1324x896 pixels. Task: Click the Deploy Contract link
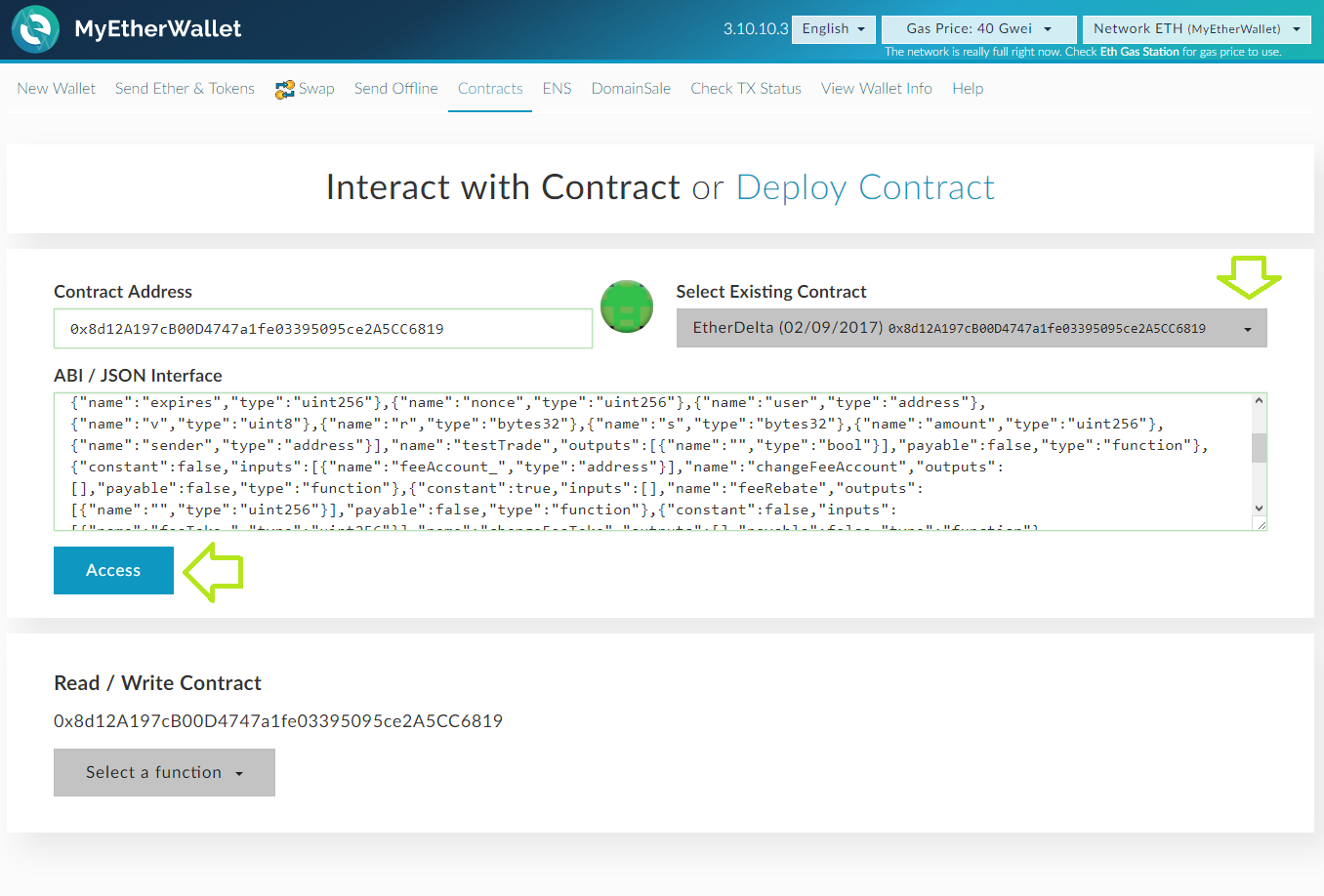point(865,187)
